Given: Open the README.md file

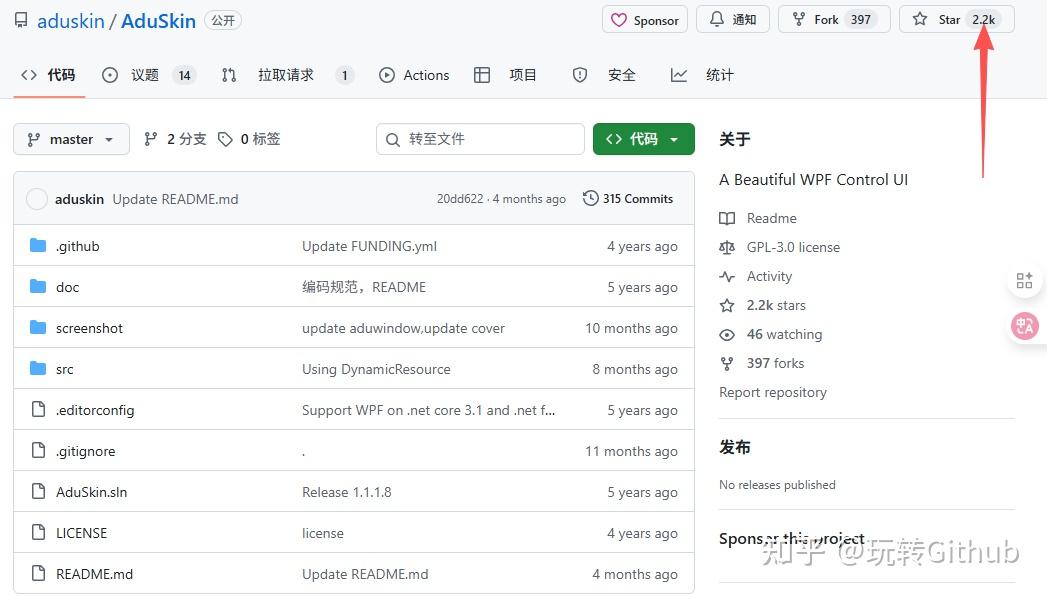Looking at the screenshot, I should tap(94, 574).
